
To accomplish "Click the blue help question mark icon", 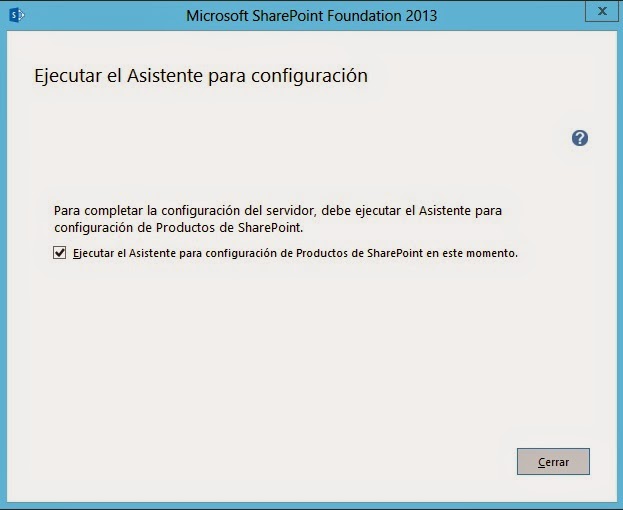I will pos(580,138).
